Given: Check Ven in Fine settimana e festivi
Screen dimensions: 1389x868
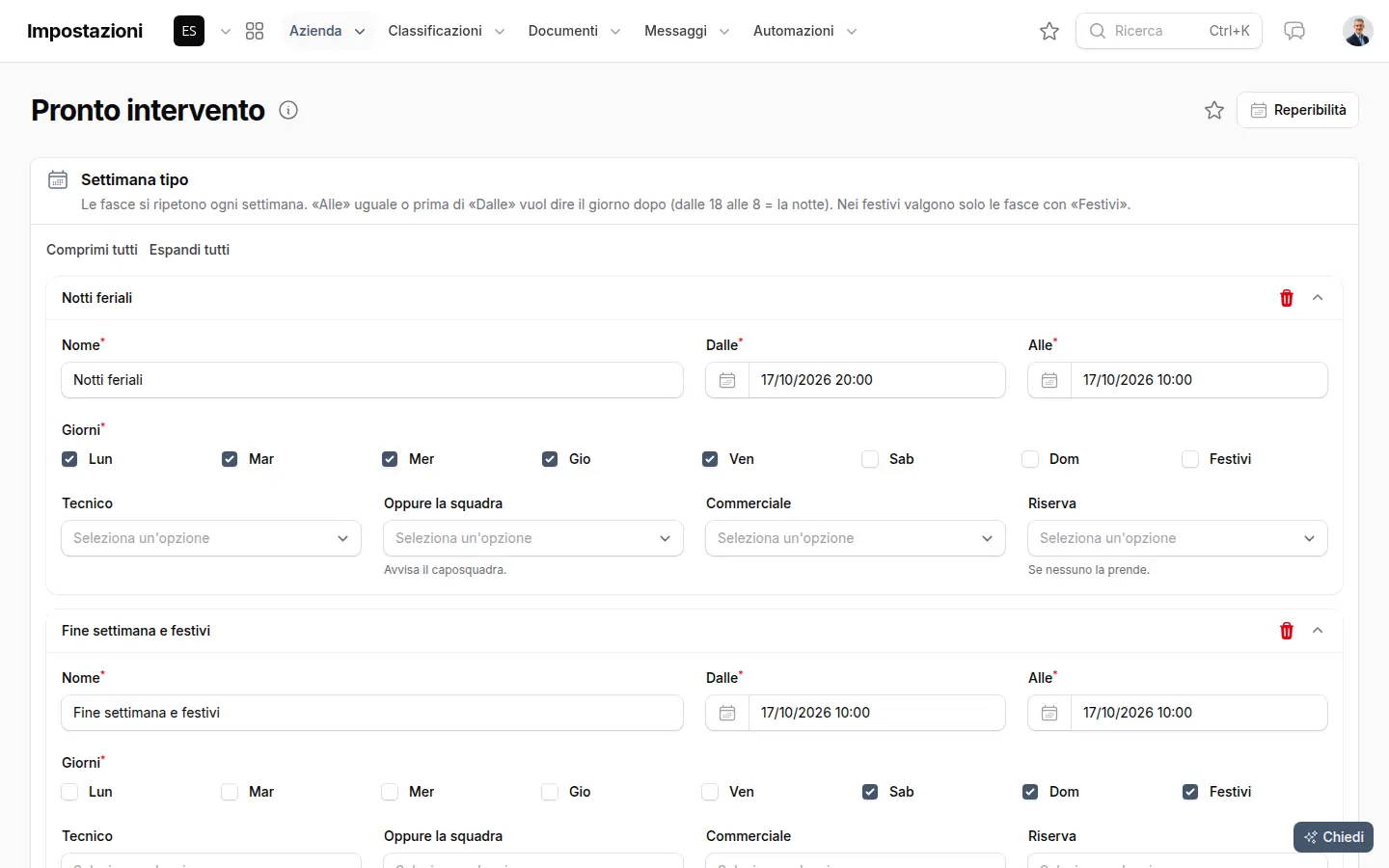Looking at the screenshot, I should (x=710, y=792).
